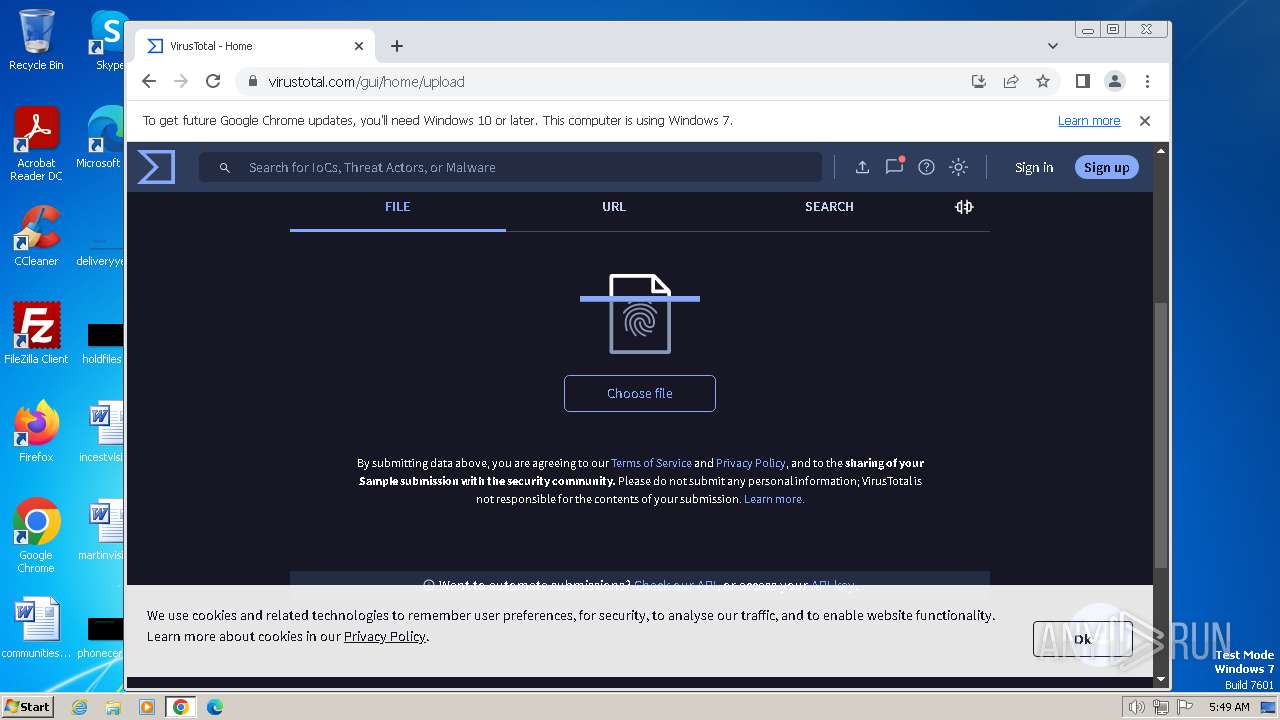
Task: Switch to the SEARCH tab
Action: pyautogui.click(x=829, y=207)
